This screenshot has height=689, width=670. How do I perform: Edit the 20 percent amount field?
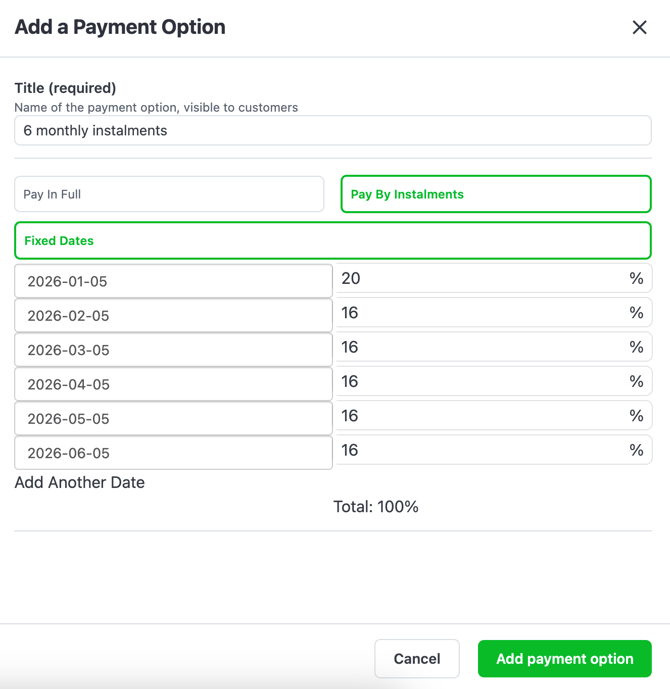pyautogui.click(x=482, y=279)
